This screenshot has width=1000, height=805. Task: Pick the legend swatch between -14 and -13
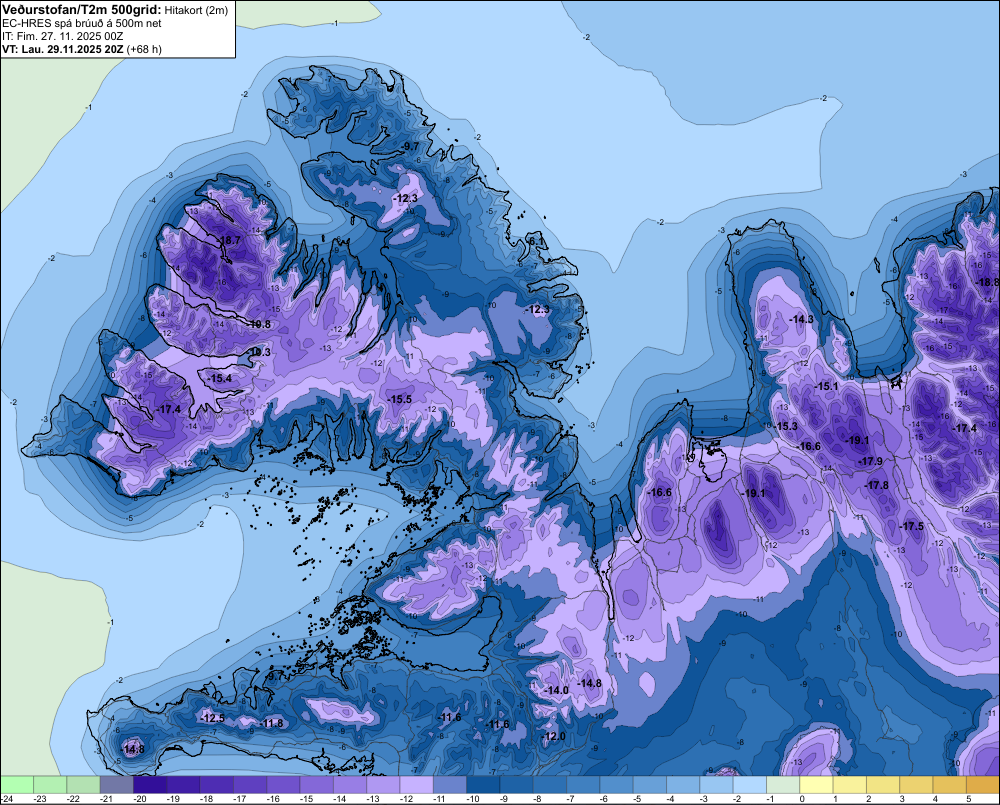point(350,785)
